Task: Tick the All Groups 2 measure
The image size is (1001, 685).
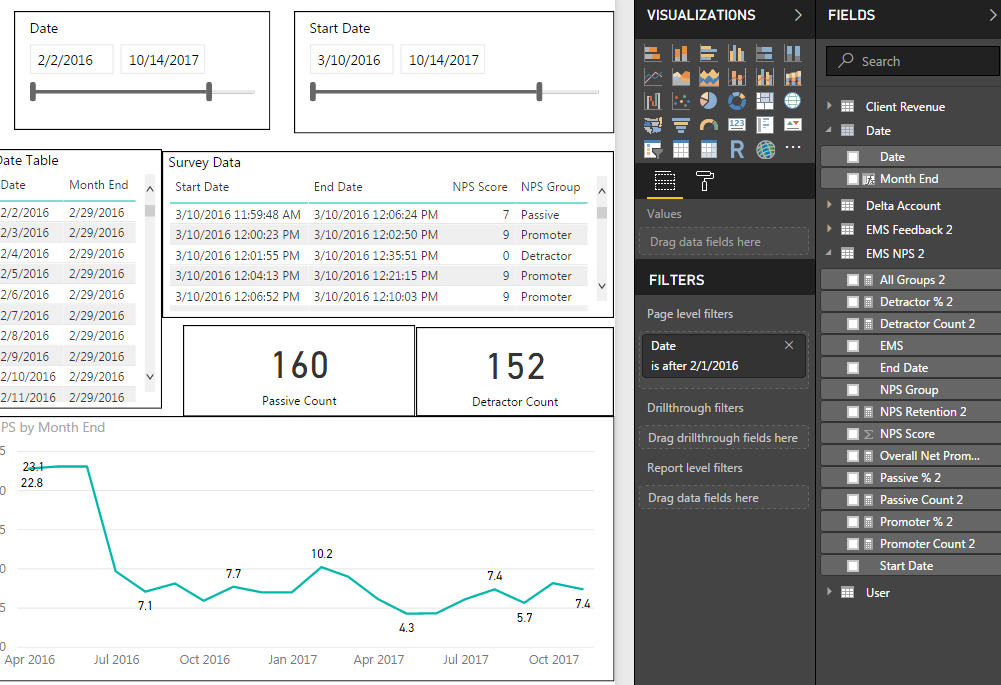Action: tap(853, 280)
